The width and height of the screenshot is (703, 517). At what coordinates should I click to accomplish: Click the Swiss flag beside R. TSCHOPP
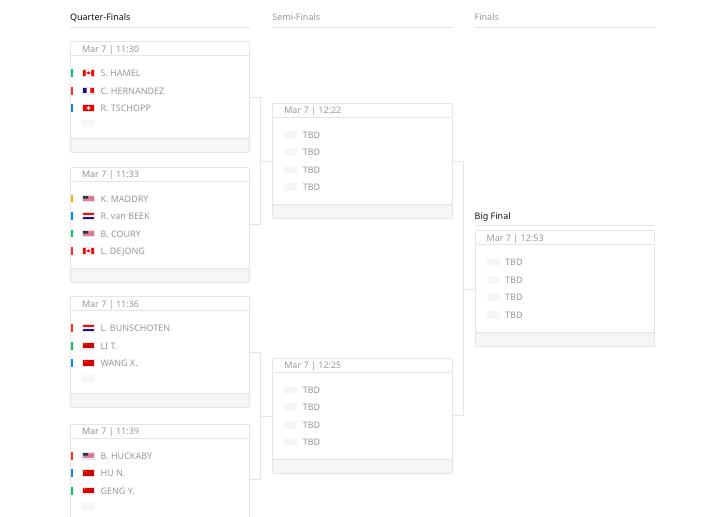pos(88,108)
